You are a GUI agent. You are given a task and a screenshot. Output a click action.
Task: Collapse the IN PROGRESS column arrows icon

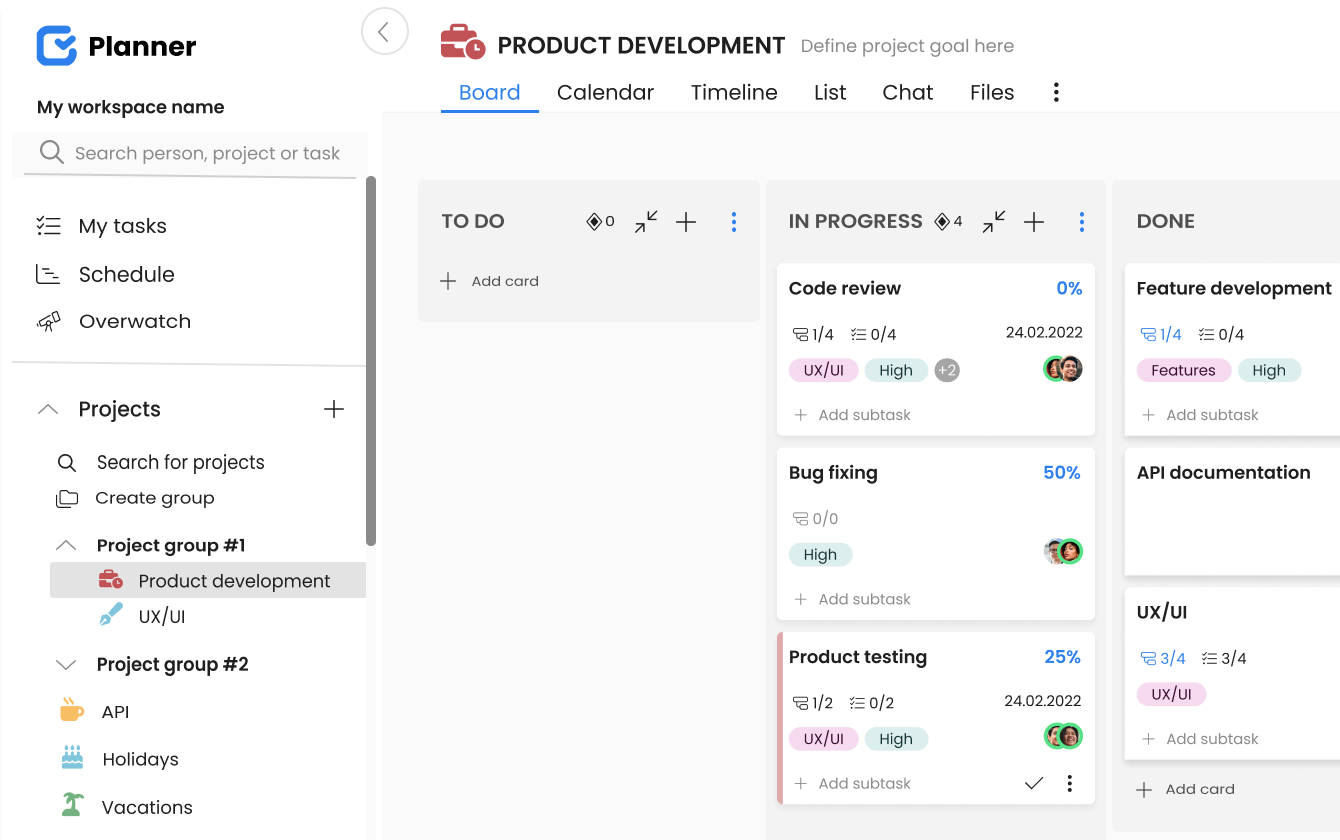(x=994, y=222)
